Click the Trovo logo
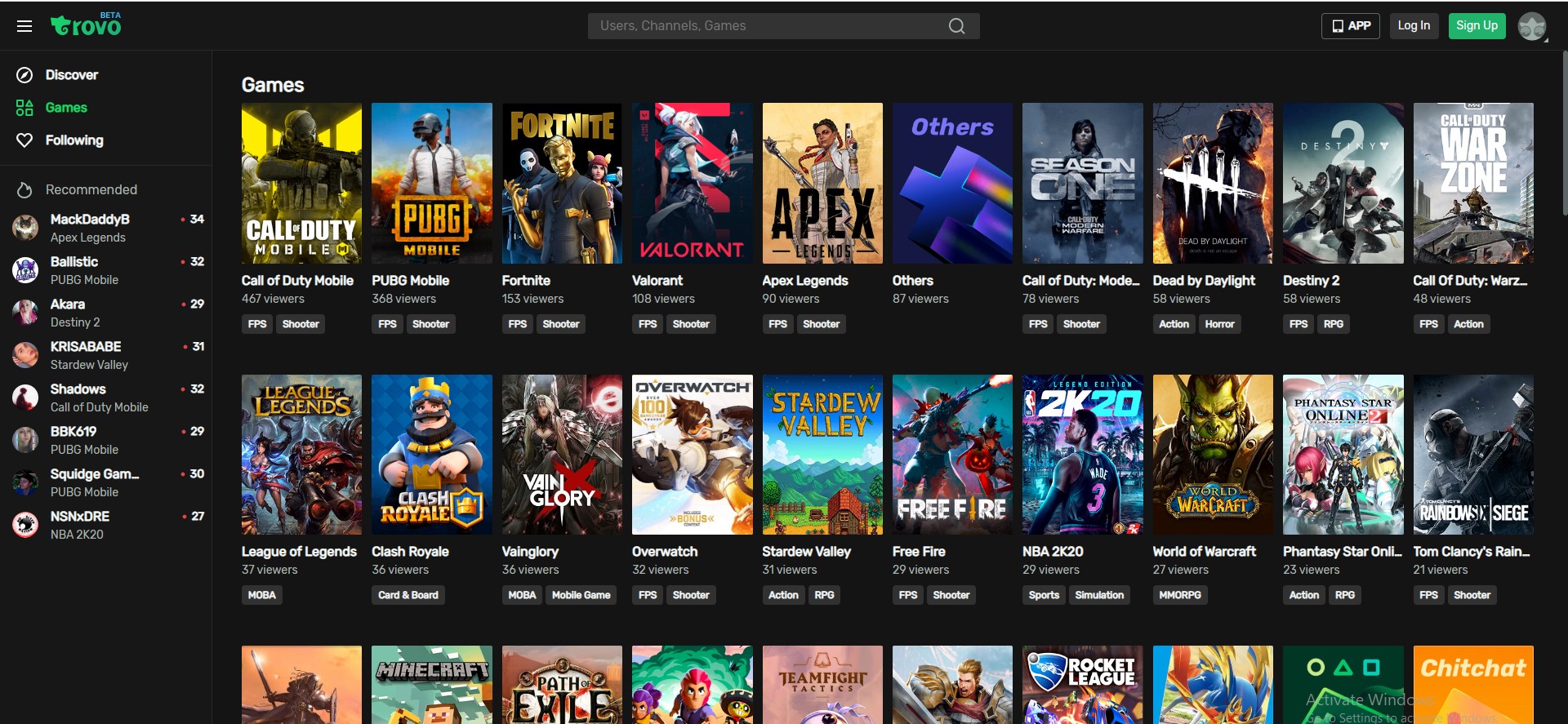Viewport: 1568px width, 724px height. point(86,25)
